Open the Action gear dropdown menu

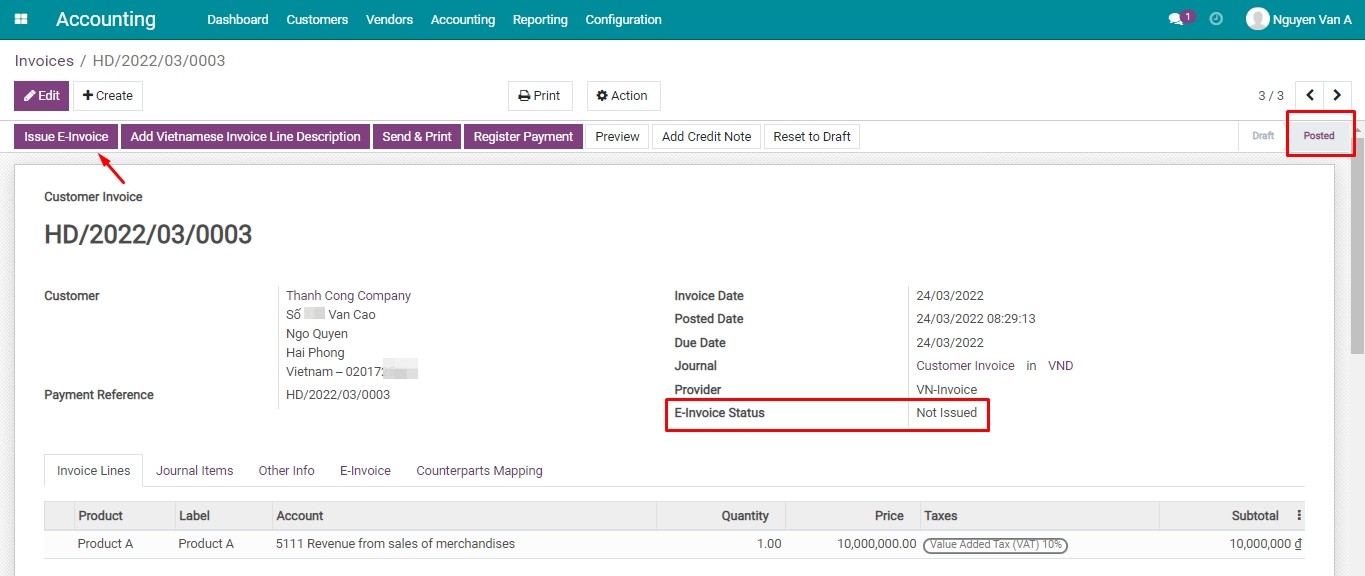pyautogui.click(x=622, y=95)
